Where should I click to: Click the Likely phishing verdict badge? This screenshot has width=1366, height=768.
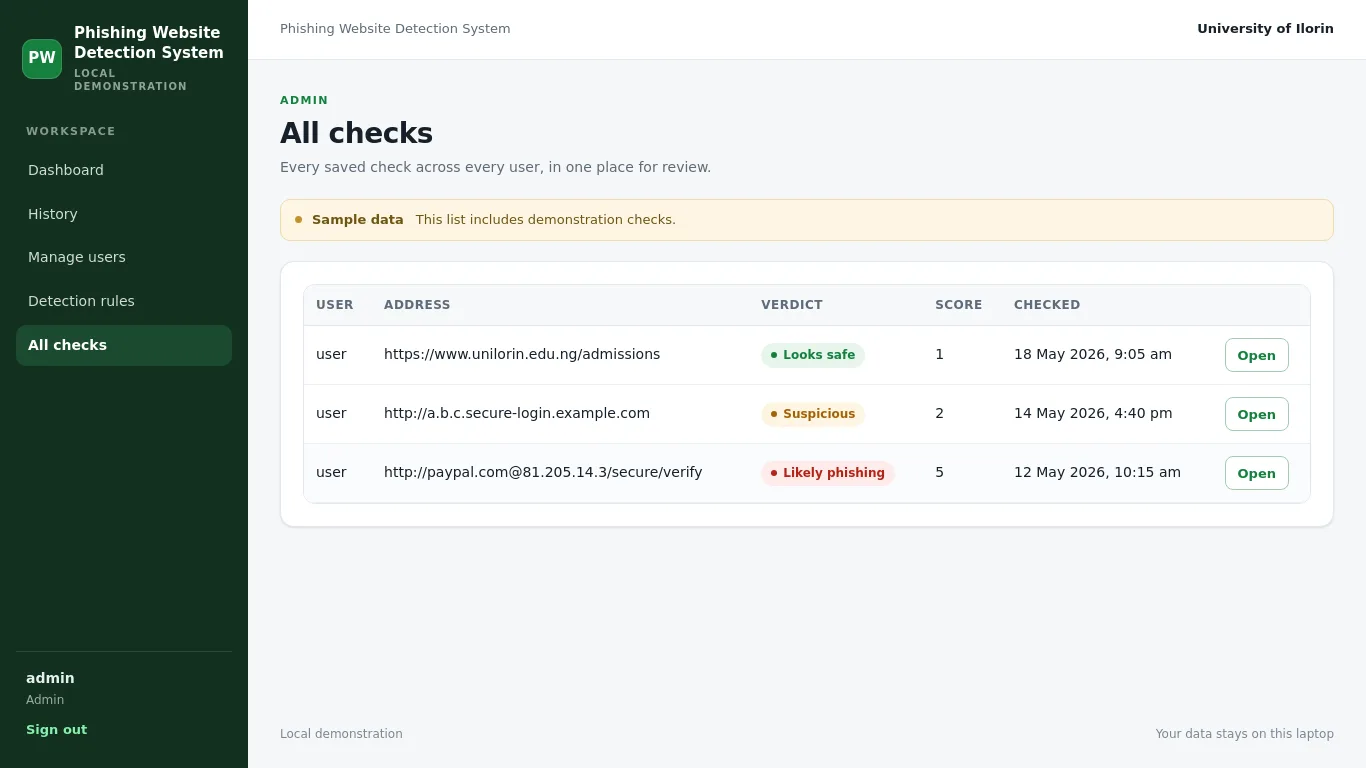pyautogui.click(x=828, y=473)
